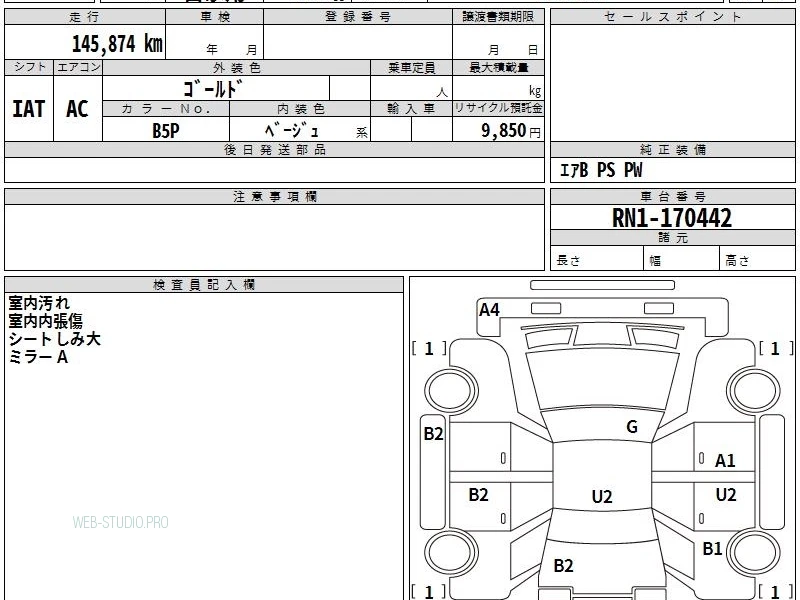The width and height of the screenshot is (800, 600).
Task: Click the 検査員記入欄 header
Action: (x=204, y=285)
